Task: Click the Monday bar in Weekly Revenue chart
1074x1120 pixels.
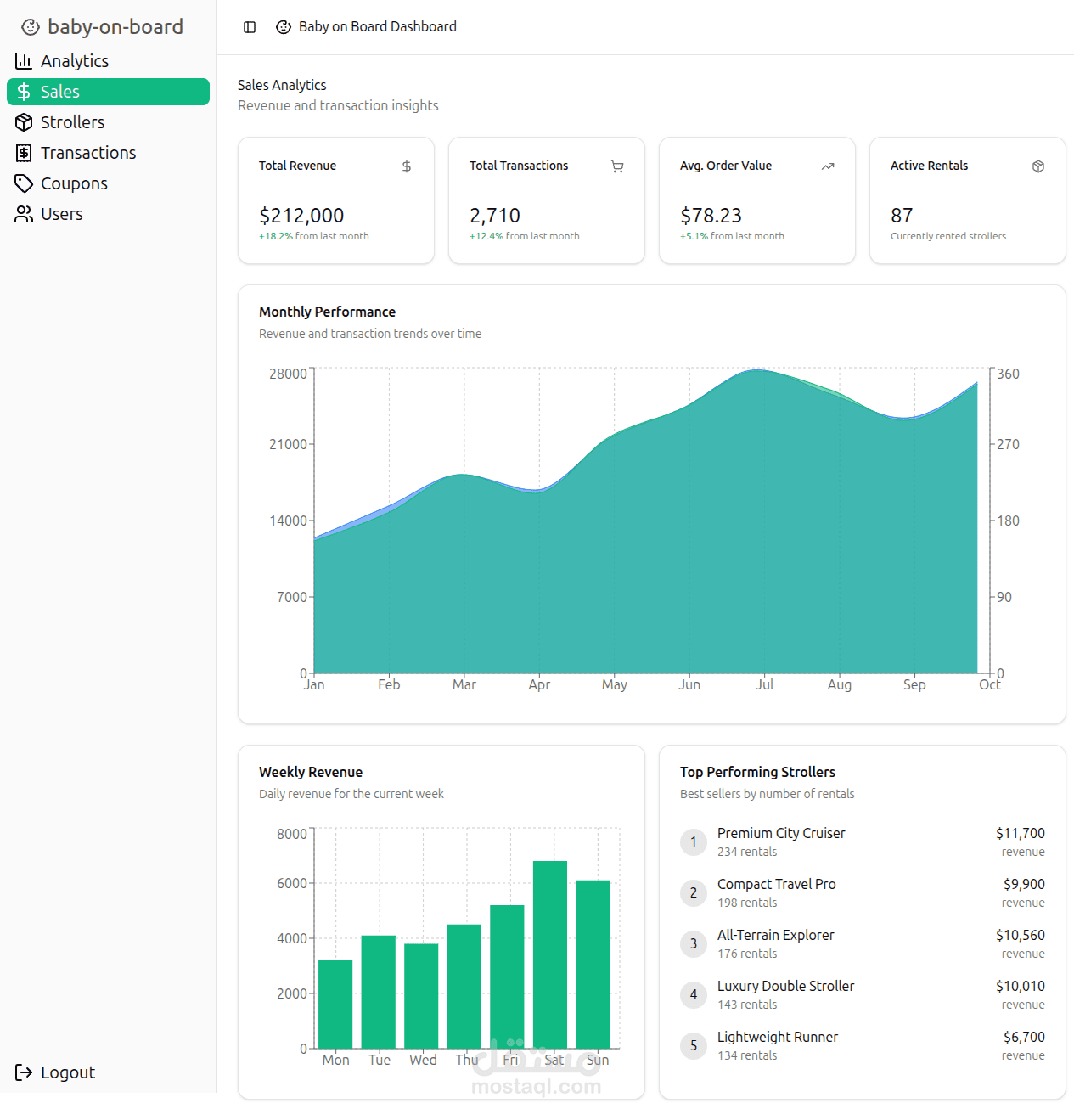Action: click(335, 1004)
